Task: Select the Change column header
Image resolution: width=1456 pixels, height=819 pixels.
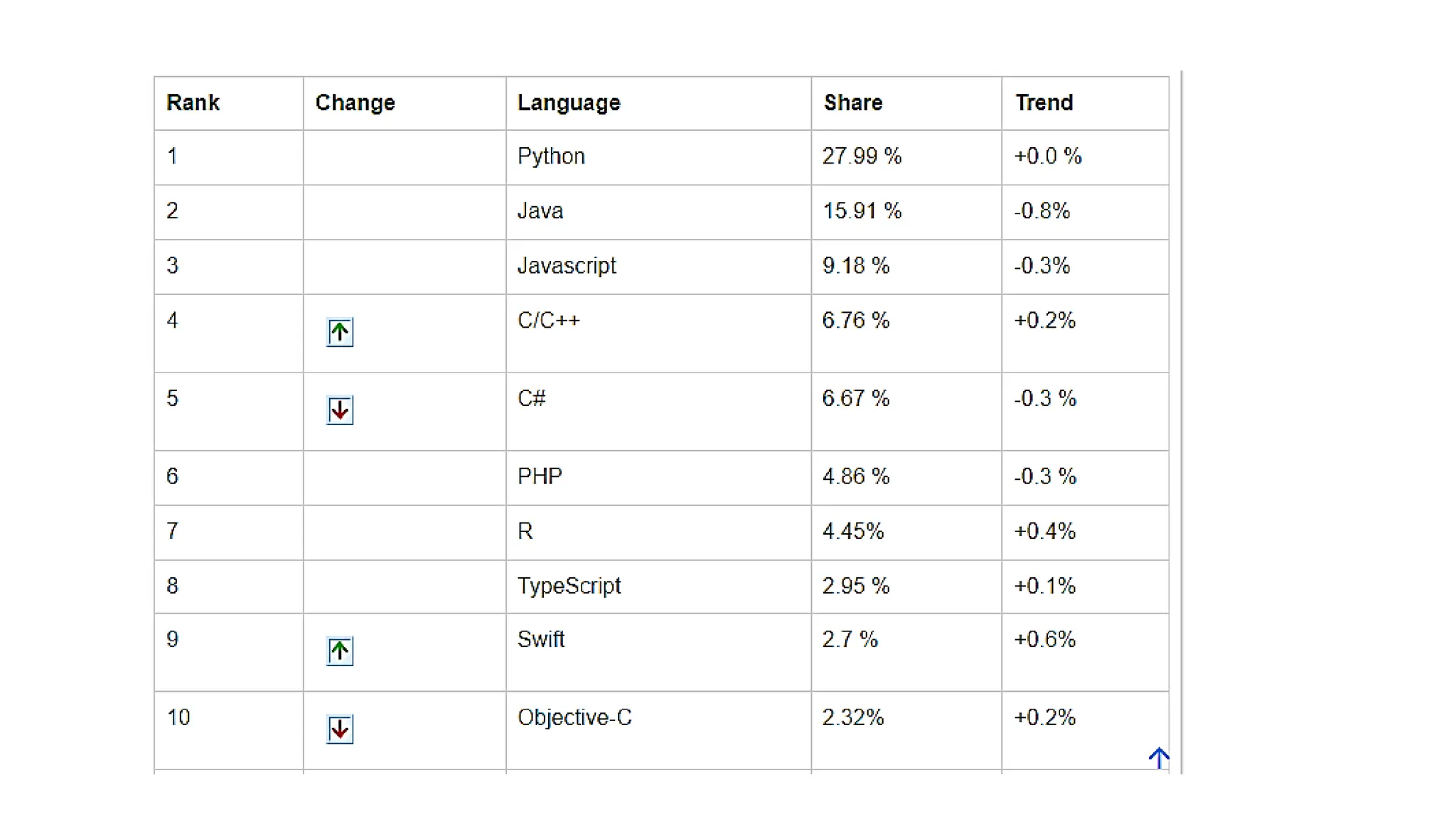Action: (355, 102)
